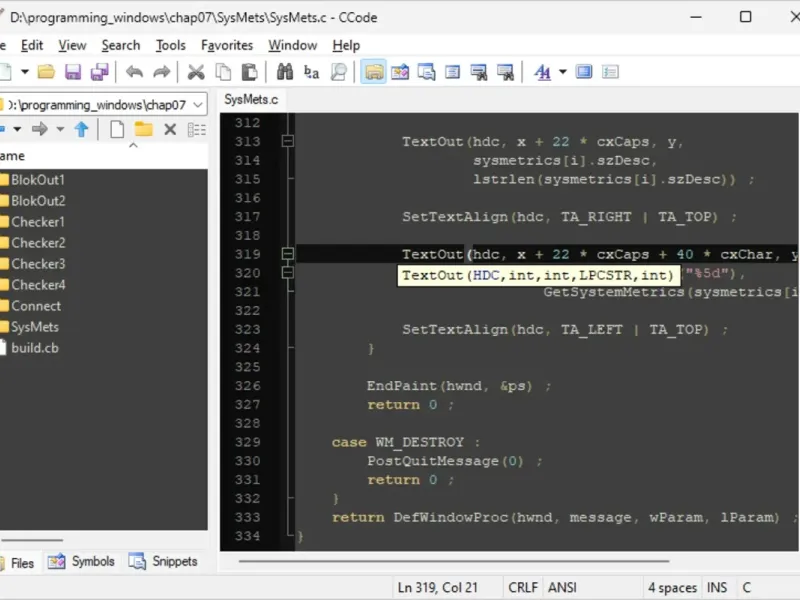Save the current file
800x600 pixels.
click(73, 72)
